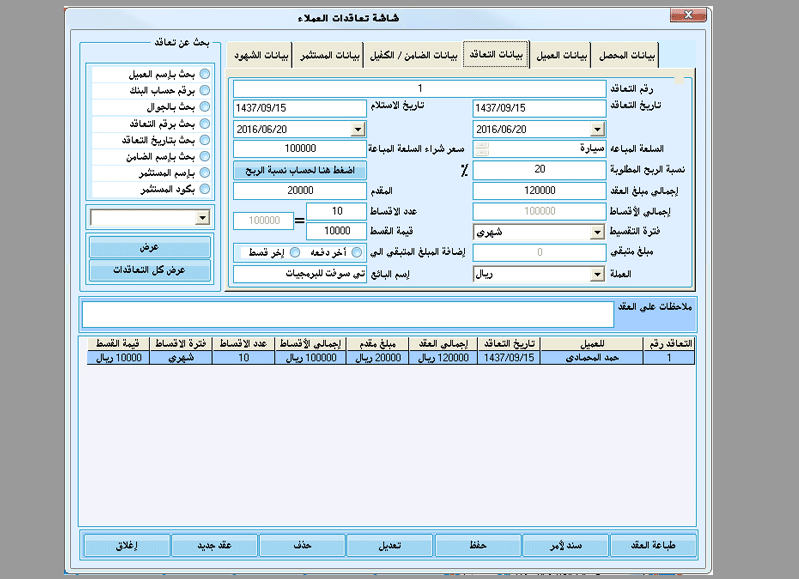
Task: Click رقم التعاقد input field
Action: (x=419, y=88)
